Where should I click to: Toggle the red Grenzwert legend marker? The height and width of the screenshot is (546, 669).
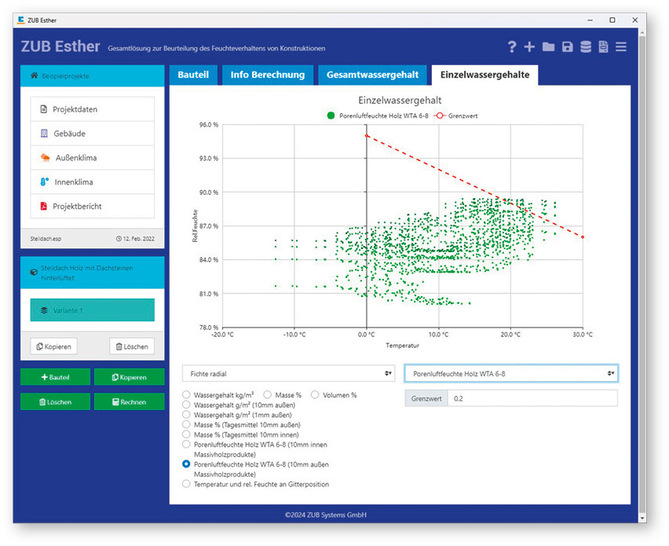(441, 117)
